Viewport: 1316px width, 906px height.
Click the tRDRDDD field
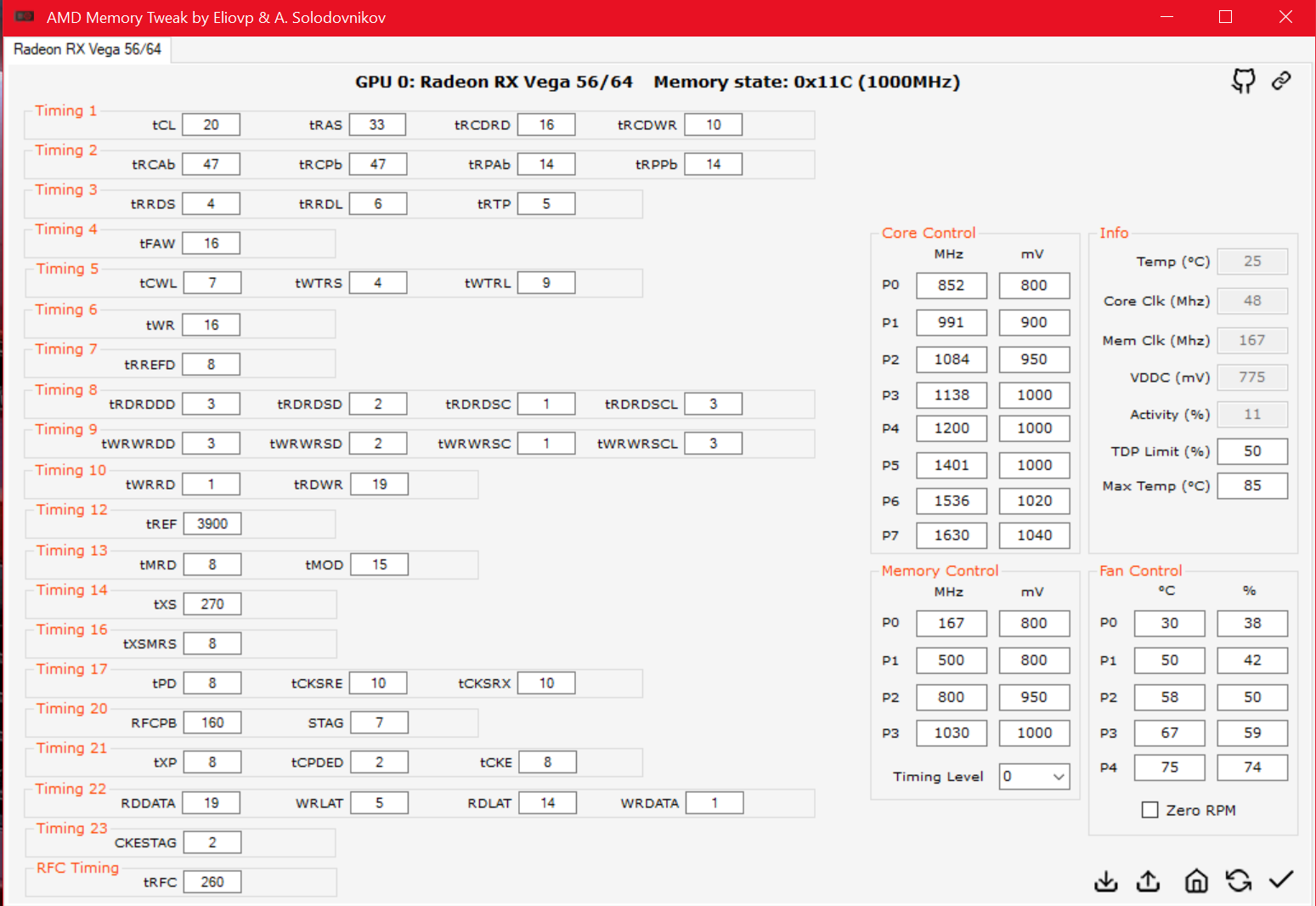tap(211, 404)
